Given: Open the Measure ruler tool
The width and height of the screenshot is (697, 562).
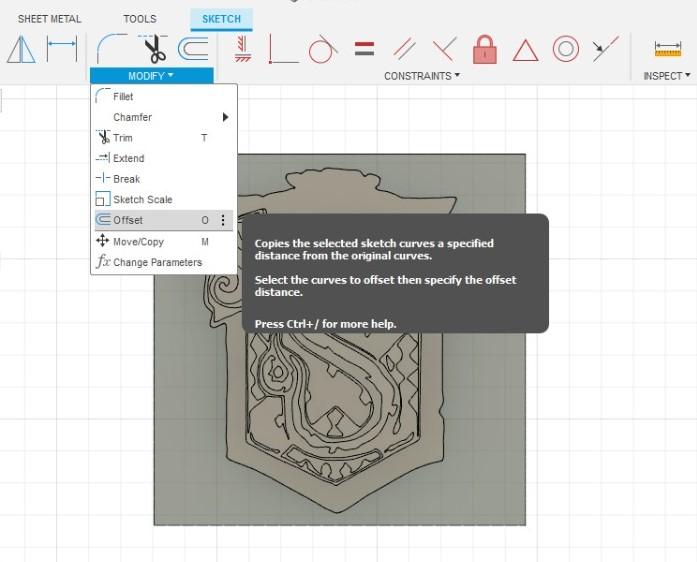Looking at the screenshot, I should [x=668, y=49].
